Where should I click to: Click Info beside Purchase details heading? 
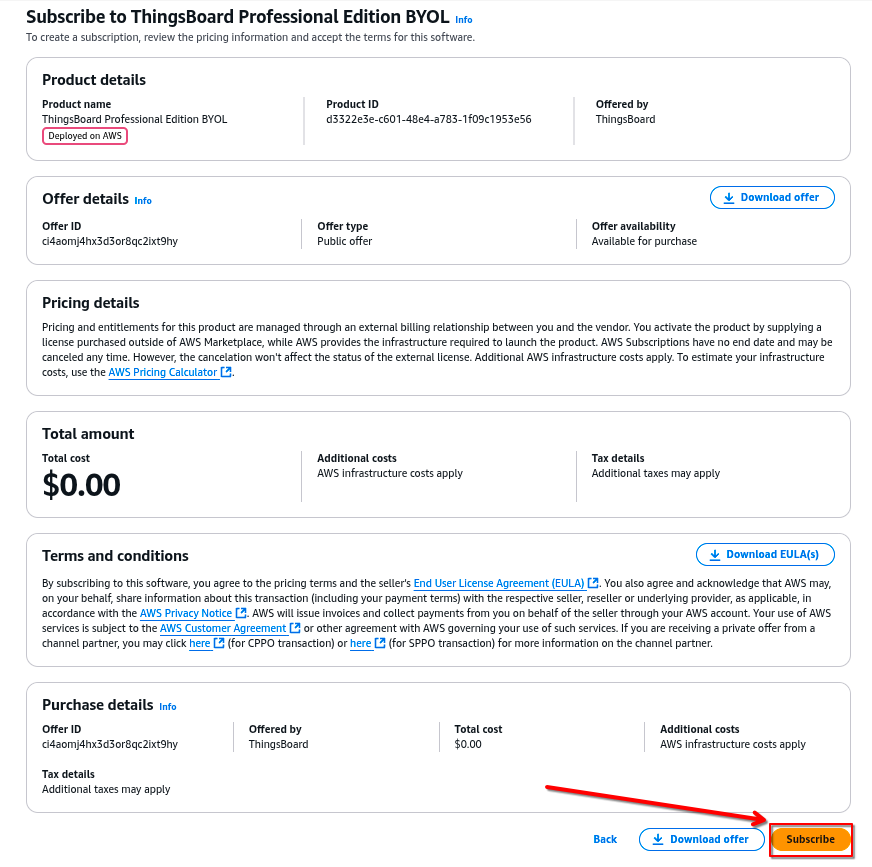point(168,707)
